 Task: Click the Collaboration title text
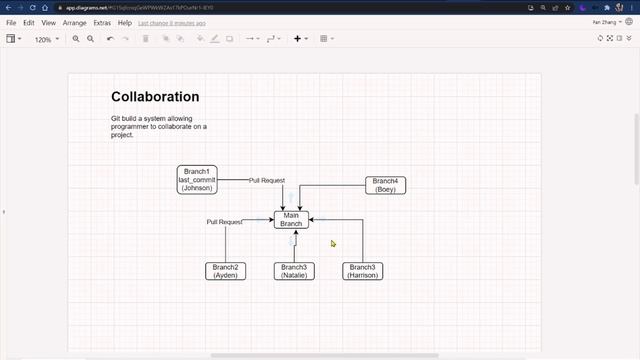point(155,97)
